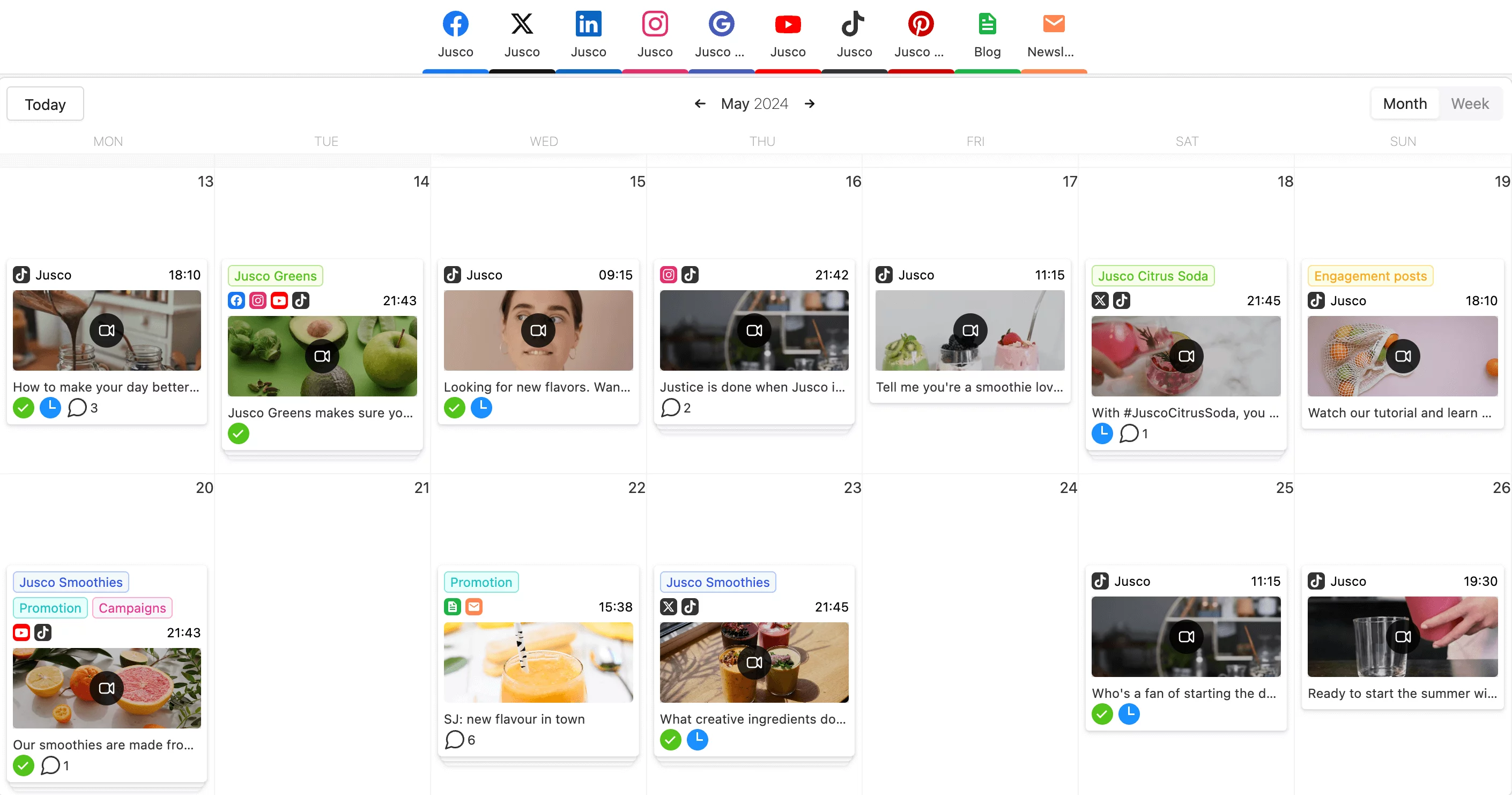The image size is (1512, 795).
Task: Toggle approval checkmark on May 13 TikTok post
Action: pyautogui.click(x=23, y=407)
